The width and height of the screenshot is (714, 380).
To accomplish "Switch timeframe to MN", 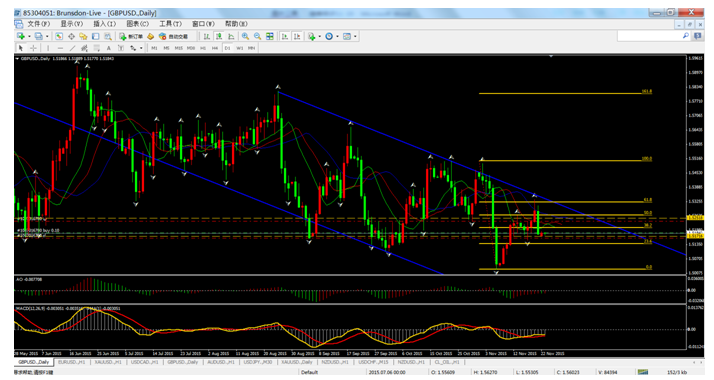I will click(x=251, y=48).
